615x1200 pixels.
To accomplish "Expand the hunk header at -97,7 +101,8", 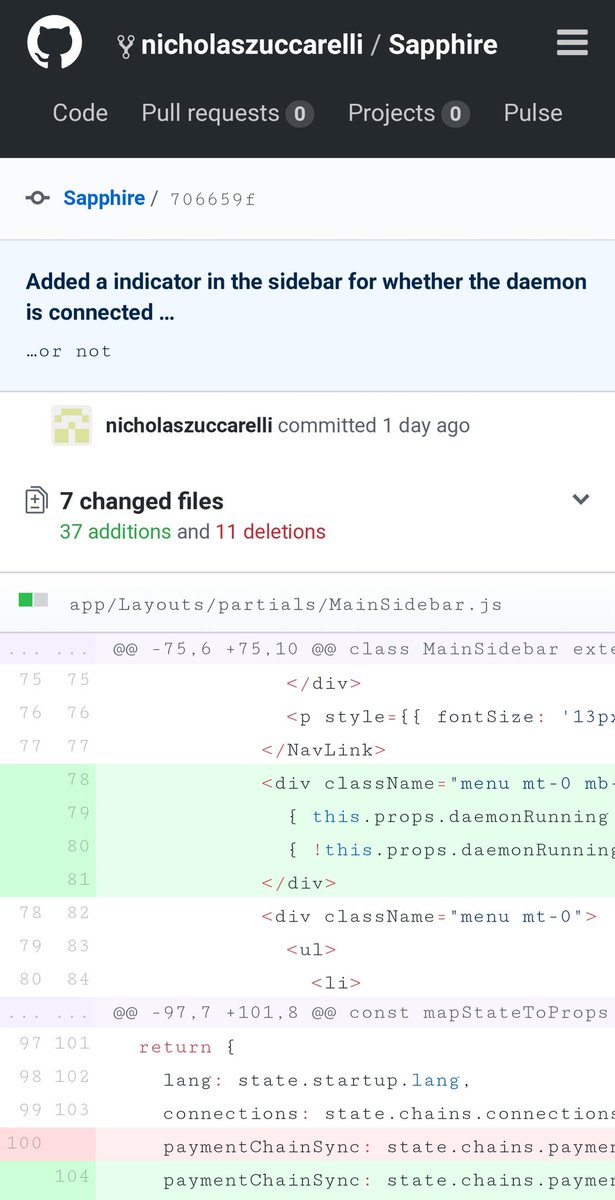I will point(307,1012).
